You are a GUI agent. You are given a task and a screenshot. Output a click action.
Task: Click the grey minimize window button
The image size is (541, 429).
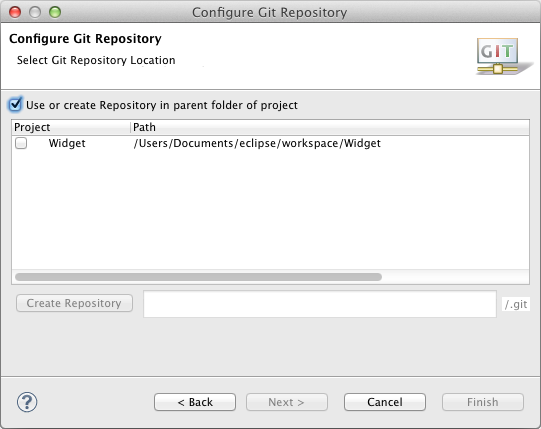tap(35, 12)
